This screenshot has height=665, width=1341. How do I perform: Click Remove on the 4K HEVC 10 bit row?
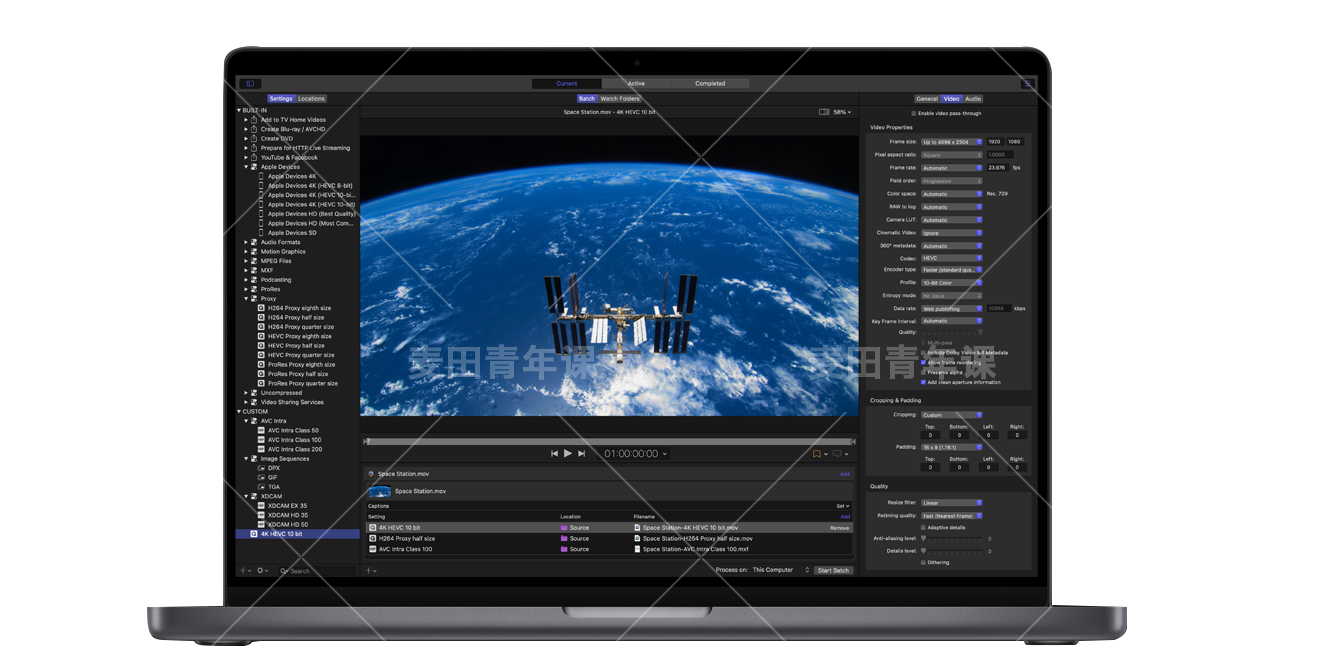pos(839,528)
